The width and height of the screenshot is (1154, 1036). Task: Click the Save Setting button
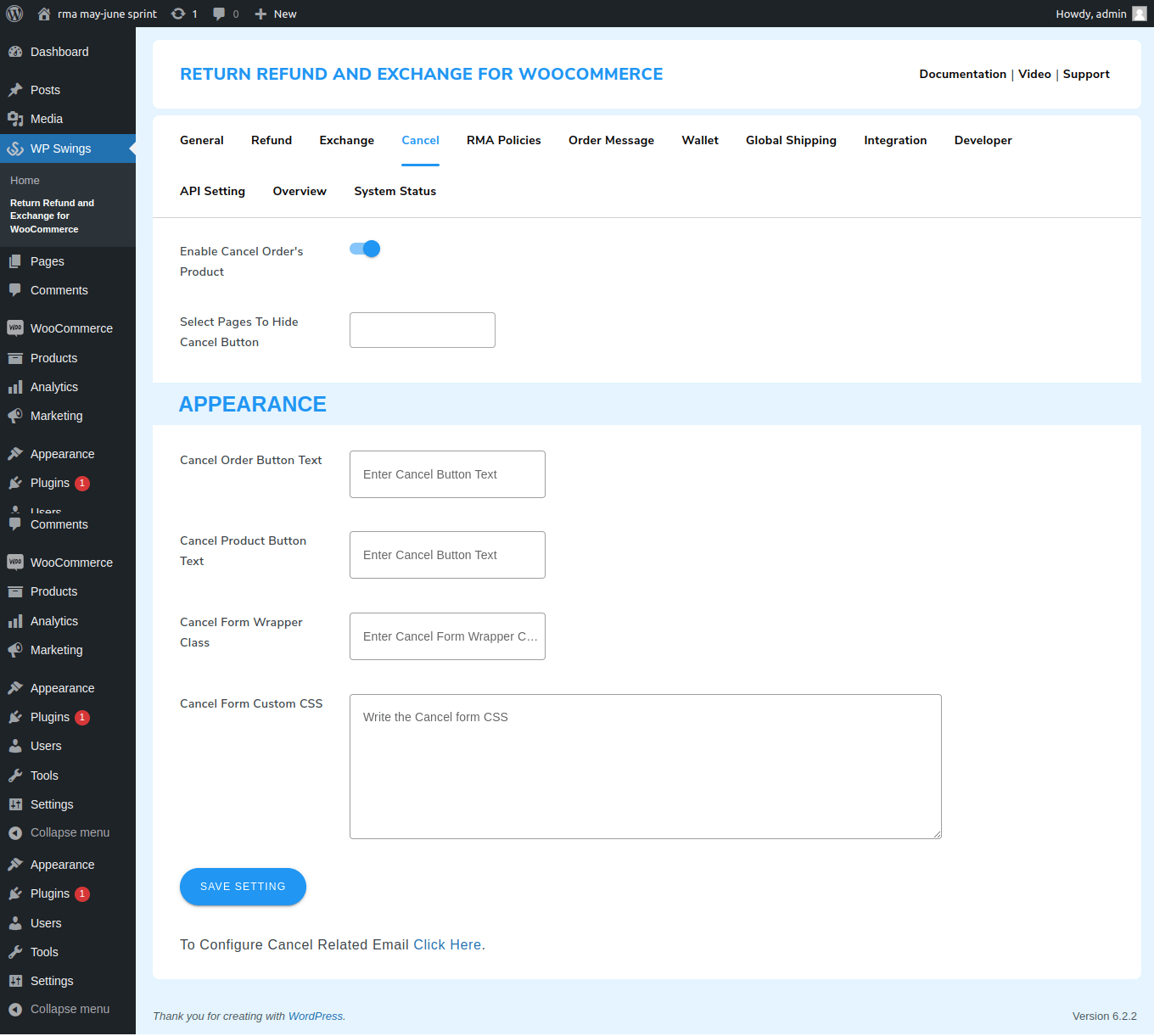(x=243, y=887)
